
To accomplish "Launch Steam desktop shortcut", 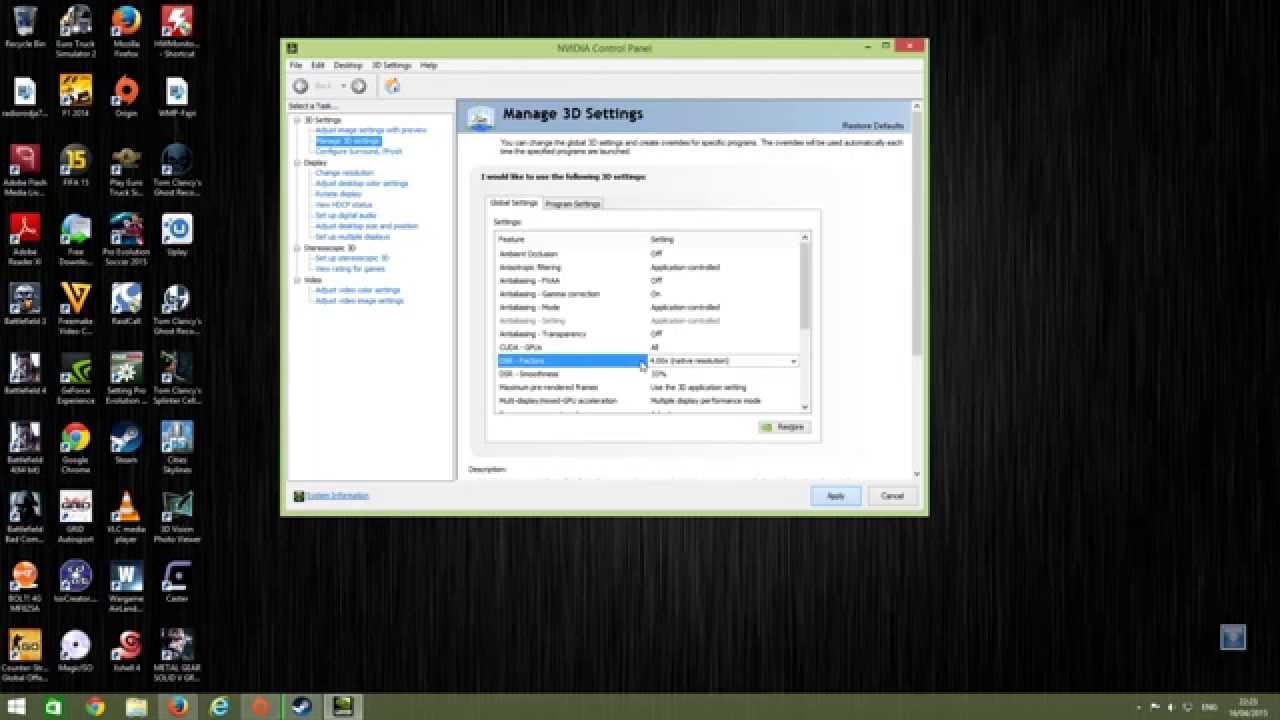I will (x=126, y=443).
